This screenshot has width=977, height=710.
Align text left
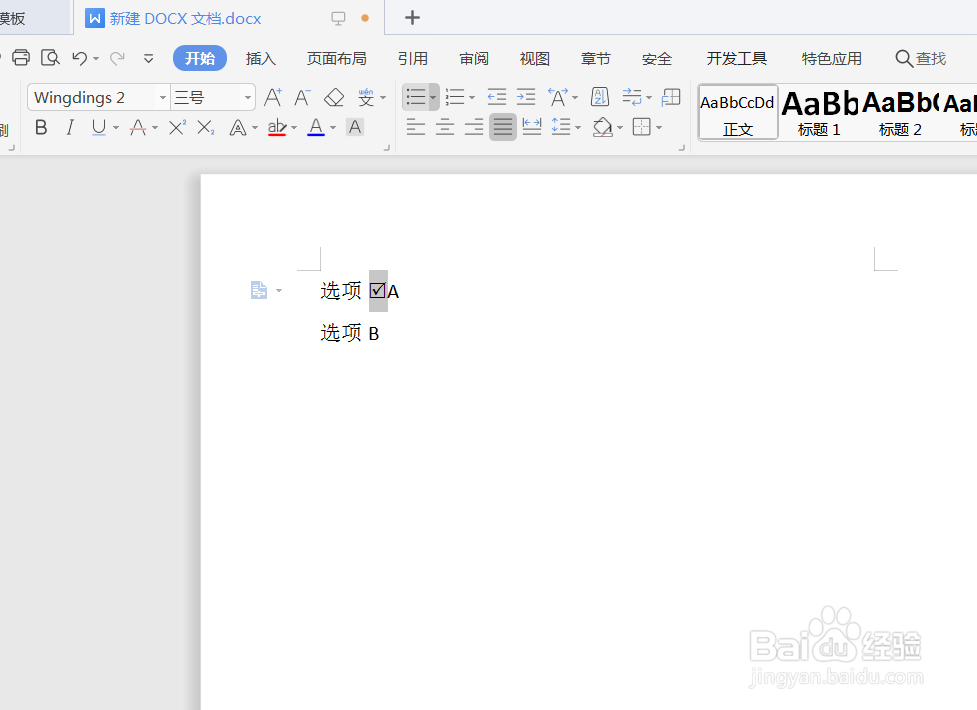tap(416, 128)
